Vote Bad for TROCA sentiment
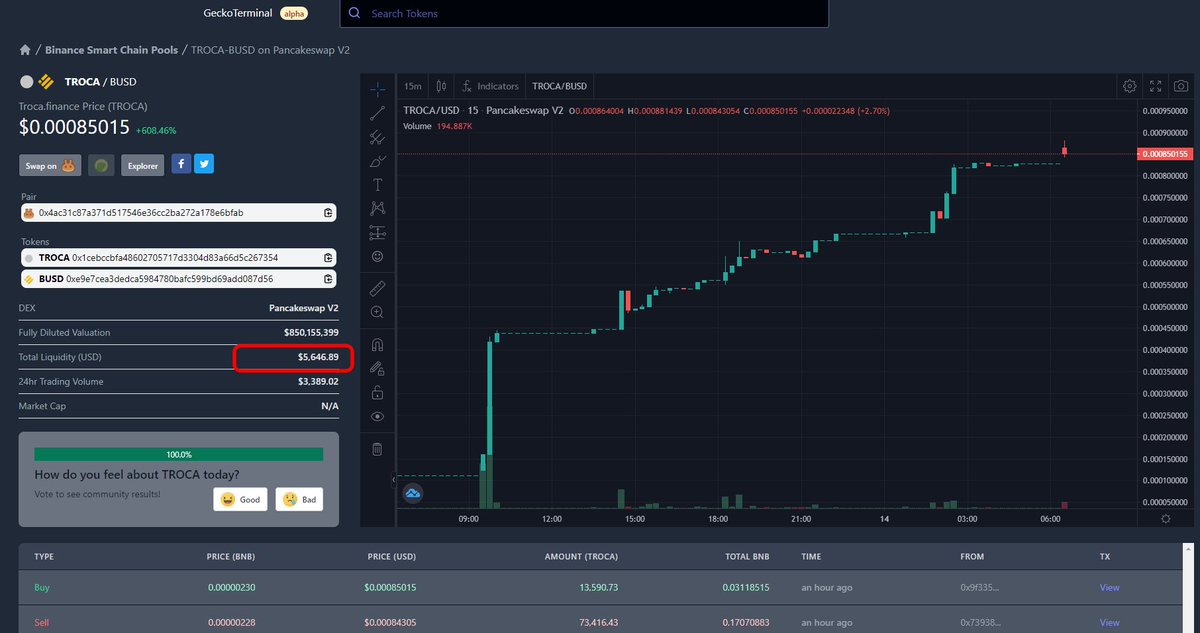 point(300,499)
